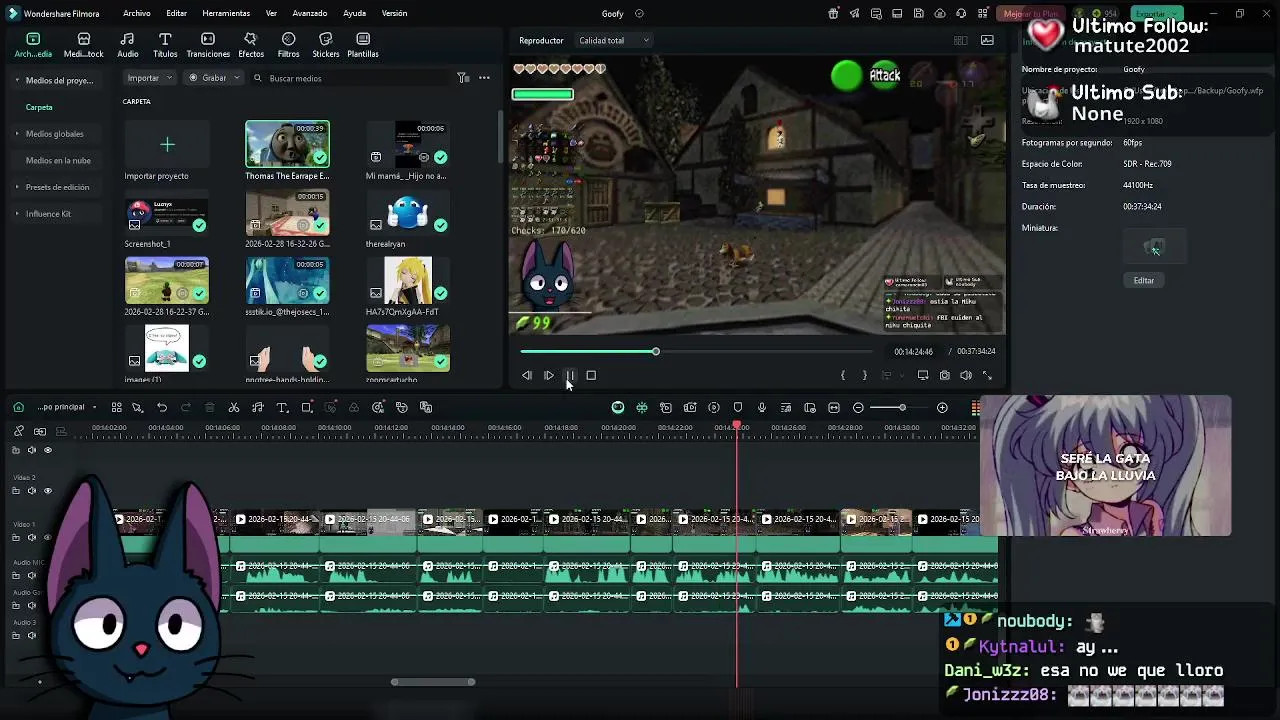
Task: Click the zoom-out minus icon on timeline
Action: tap(858, 407)
